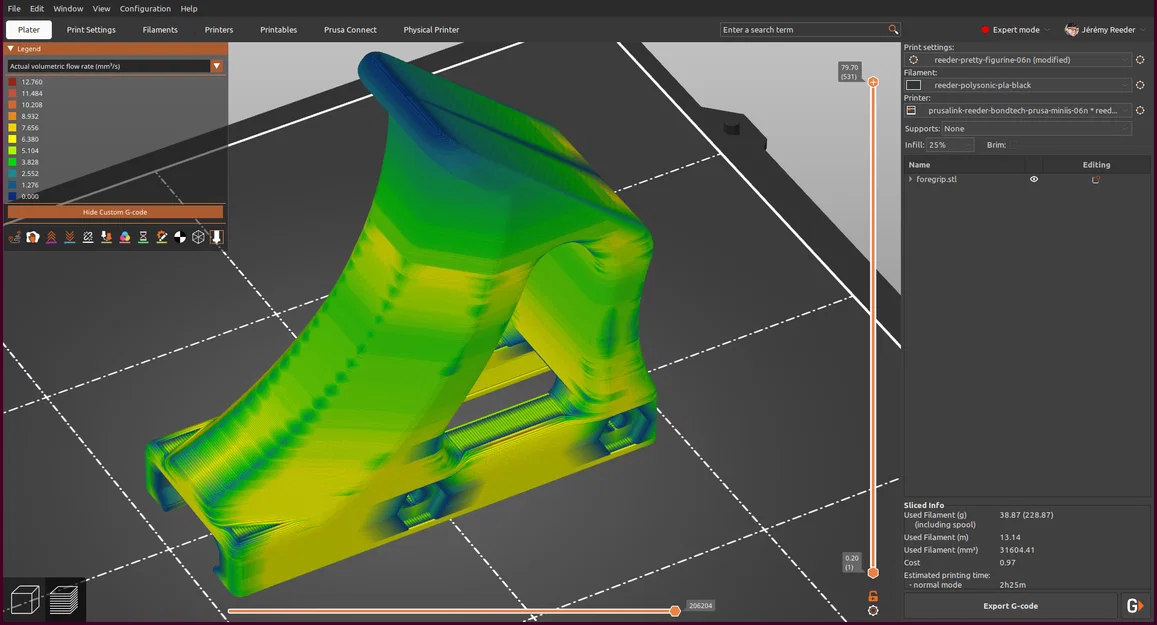This screenshot has height=625, width=1157.
Task: Click the Jérémy Reeder account name
Action: (1108, 30)
